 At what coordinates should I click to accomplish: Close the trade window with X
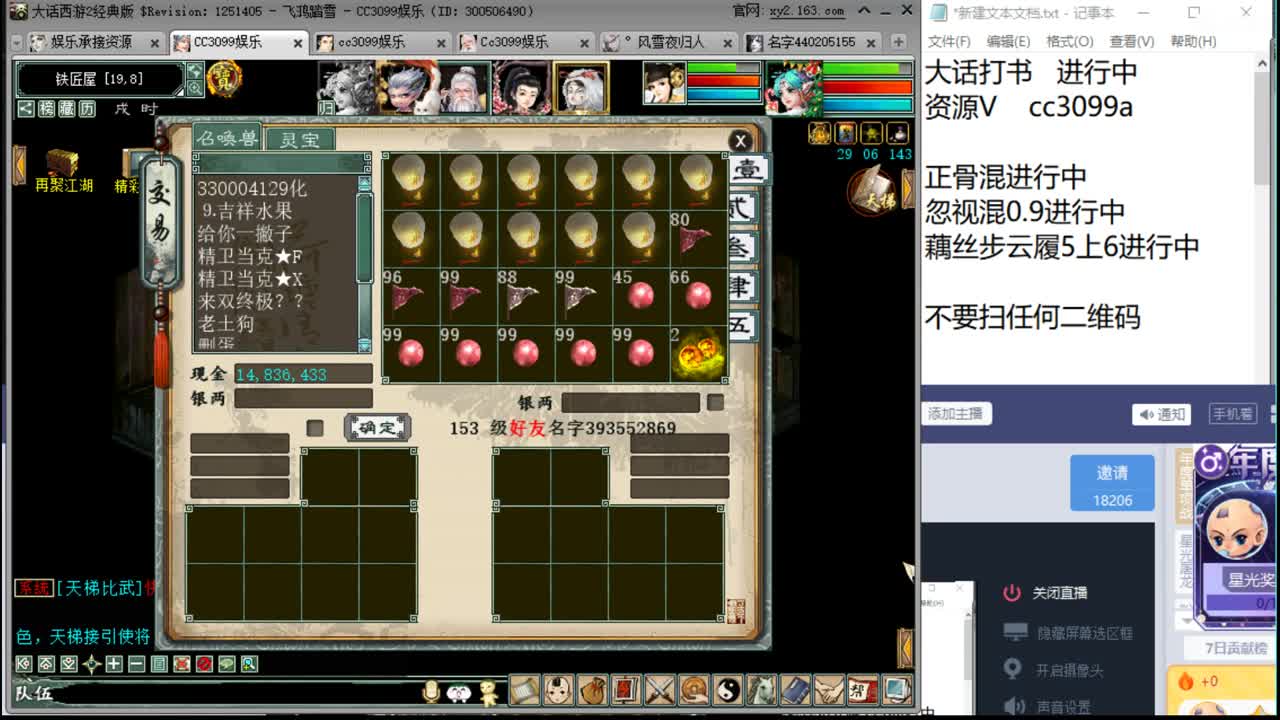click(x=740, y=141)
